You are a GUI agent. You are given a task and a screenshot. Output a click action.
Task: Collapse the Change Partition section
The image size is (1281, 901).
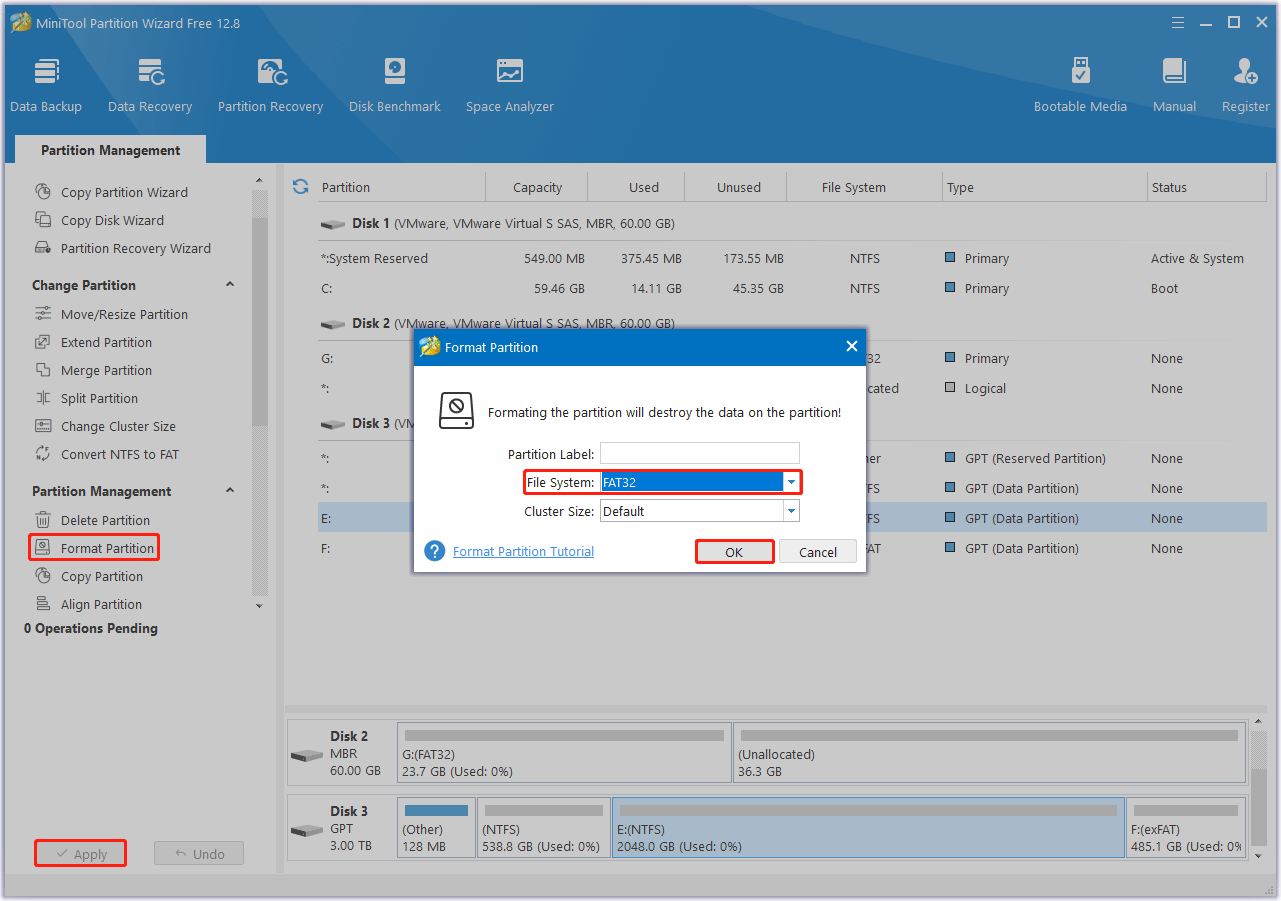(x=230, y=285)
